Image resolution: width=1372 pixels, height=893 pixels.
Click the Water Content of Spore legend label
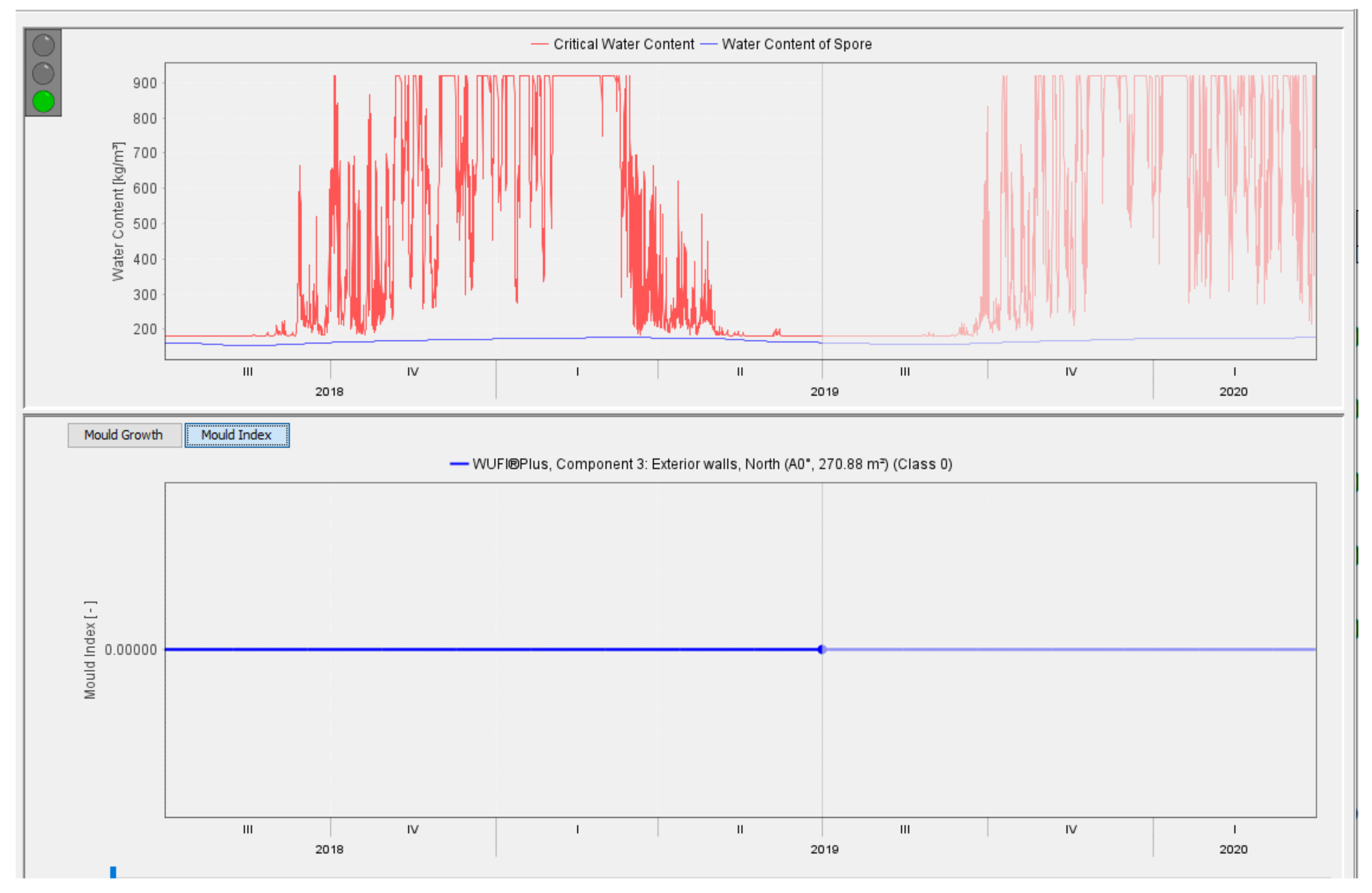(x=797, y=44)
